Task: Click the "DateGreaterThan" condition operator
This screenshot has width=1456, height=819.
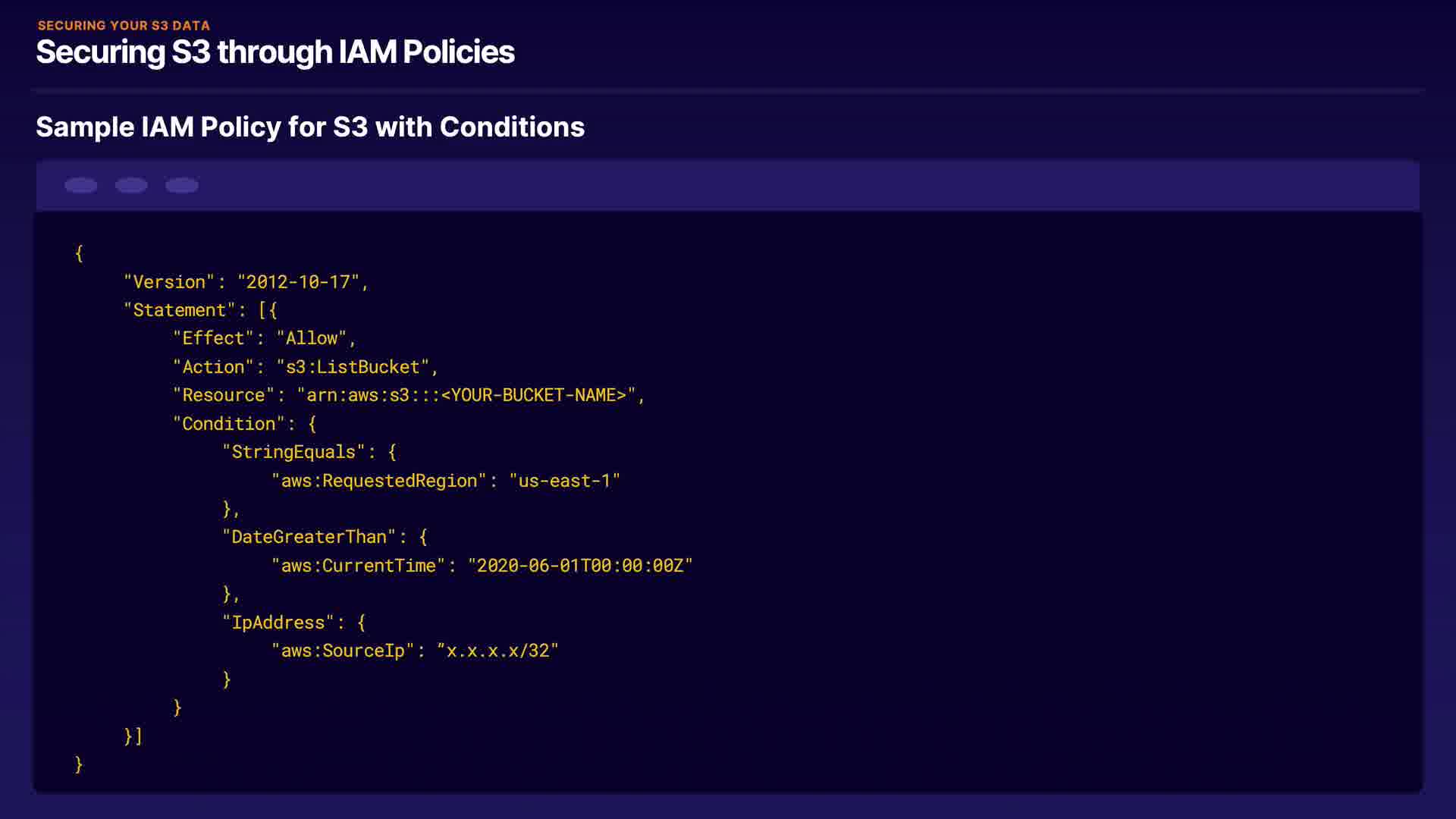Action: pyautogui.click(x=309, y=537)
